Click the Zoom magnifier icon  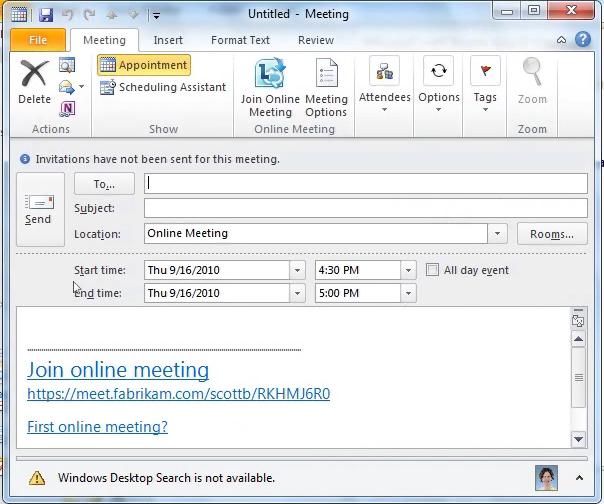pyautogui.click(x=532, y=72)
